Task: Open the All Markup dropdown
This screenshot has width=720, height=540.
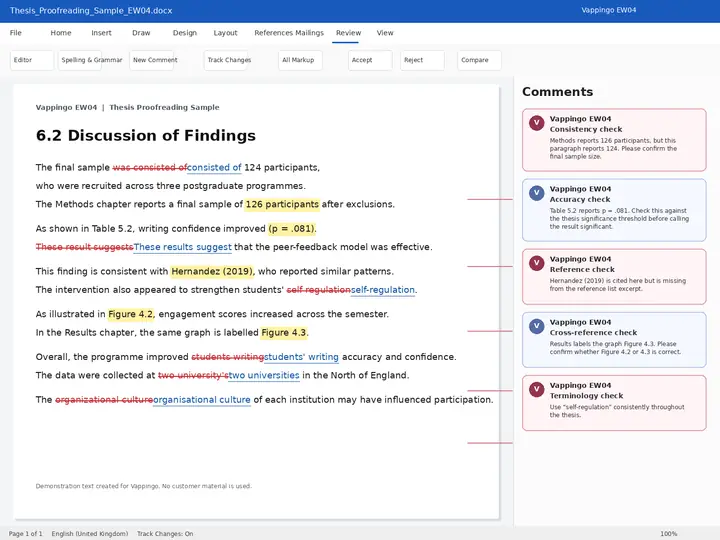Action: pyautogui.click(x=300, y=60)
